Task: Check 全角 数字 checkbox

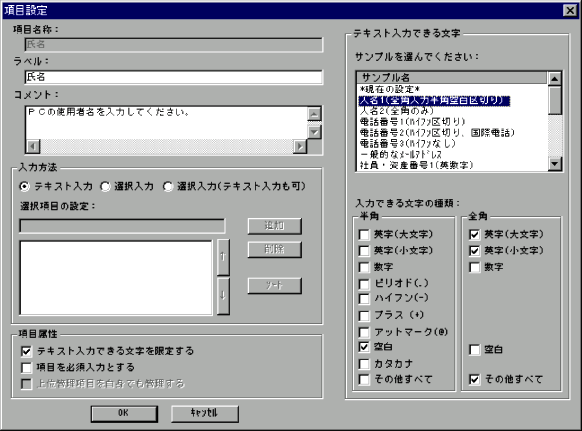Action: (x=474, y=267)
